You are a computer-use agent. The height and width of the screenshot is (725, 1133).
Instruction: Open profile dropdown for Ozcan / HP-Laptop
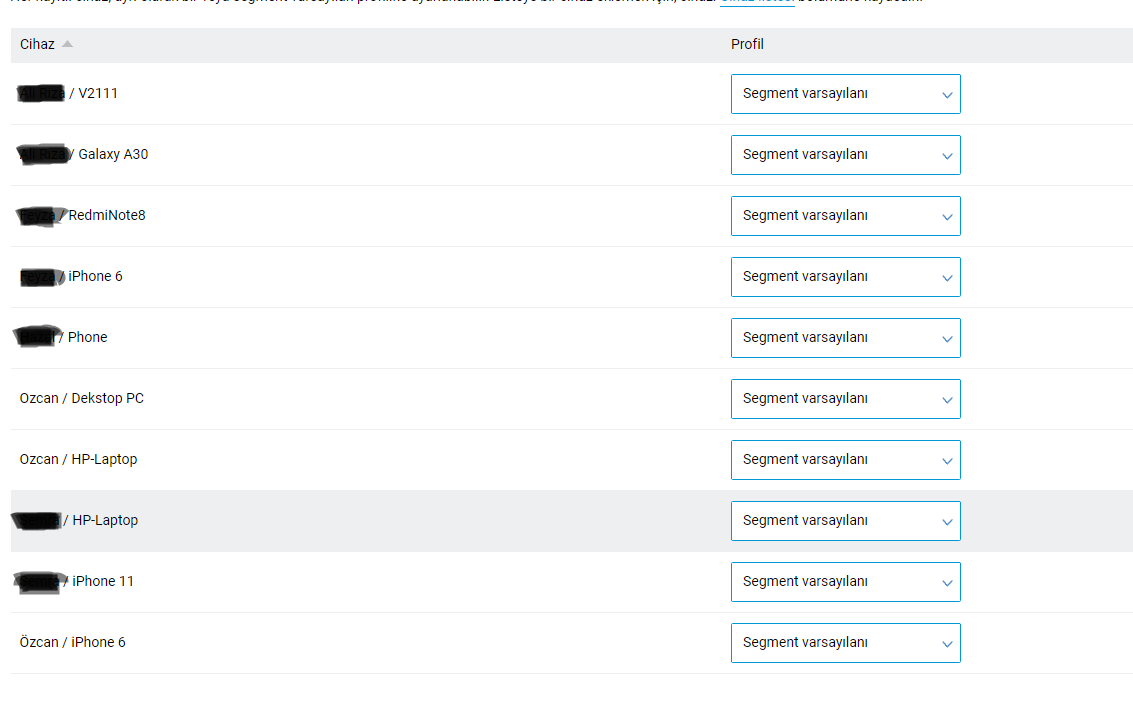coord(845,460)
